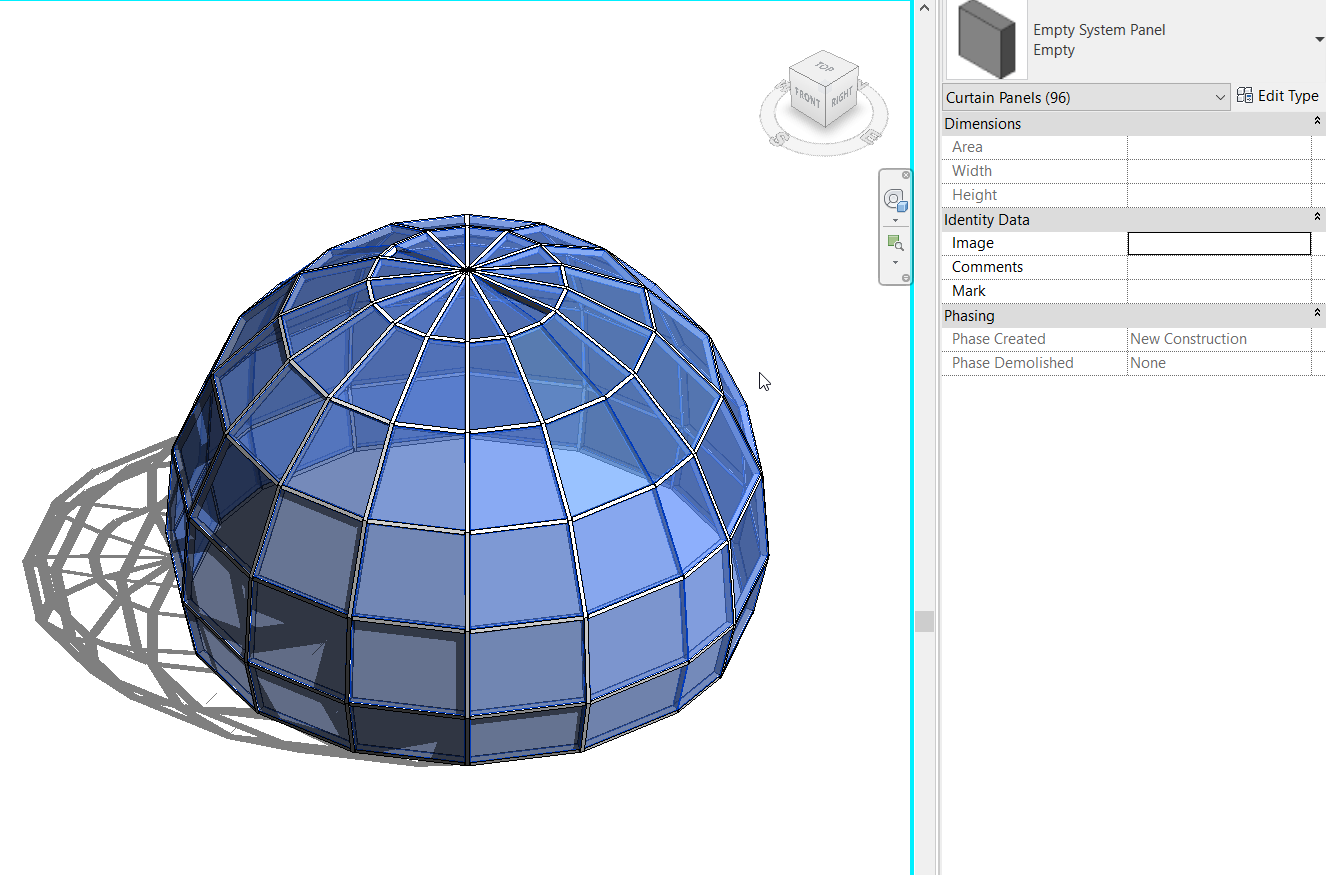This screenshot has height=875, width=1326.
Task: Close the navigation bar via its X icon
Action: point(906,174)
